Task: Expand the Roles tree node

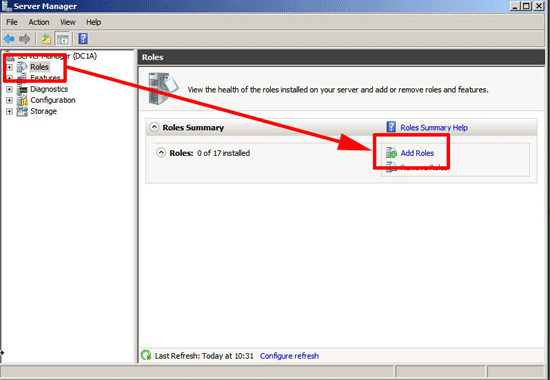Action: click(x=9, y=67)
